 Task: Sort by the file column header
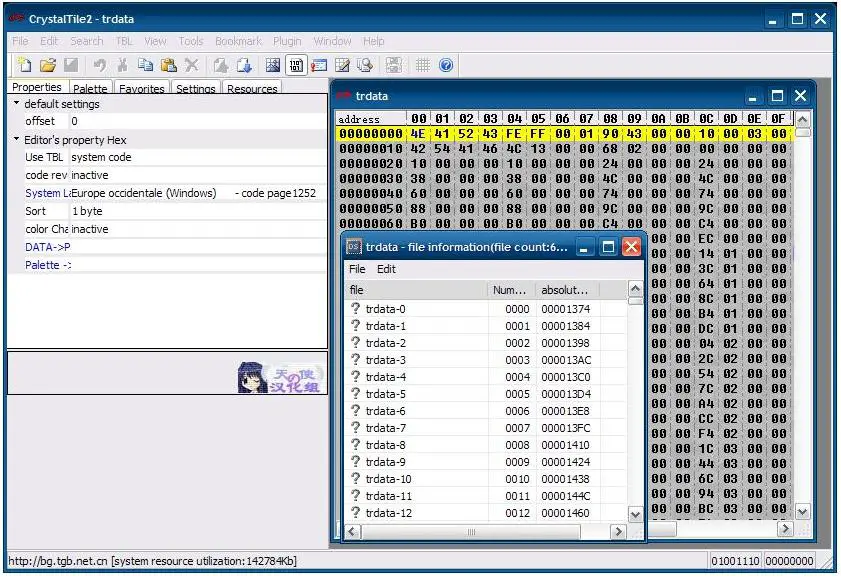(x=416, y=290)
